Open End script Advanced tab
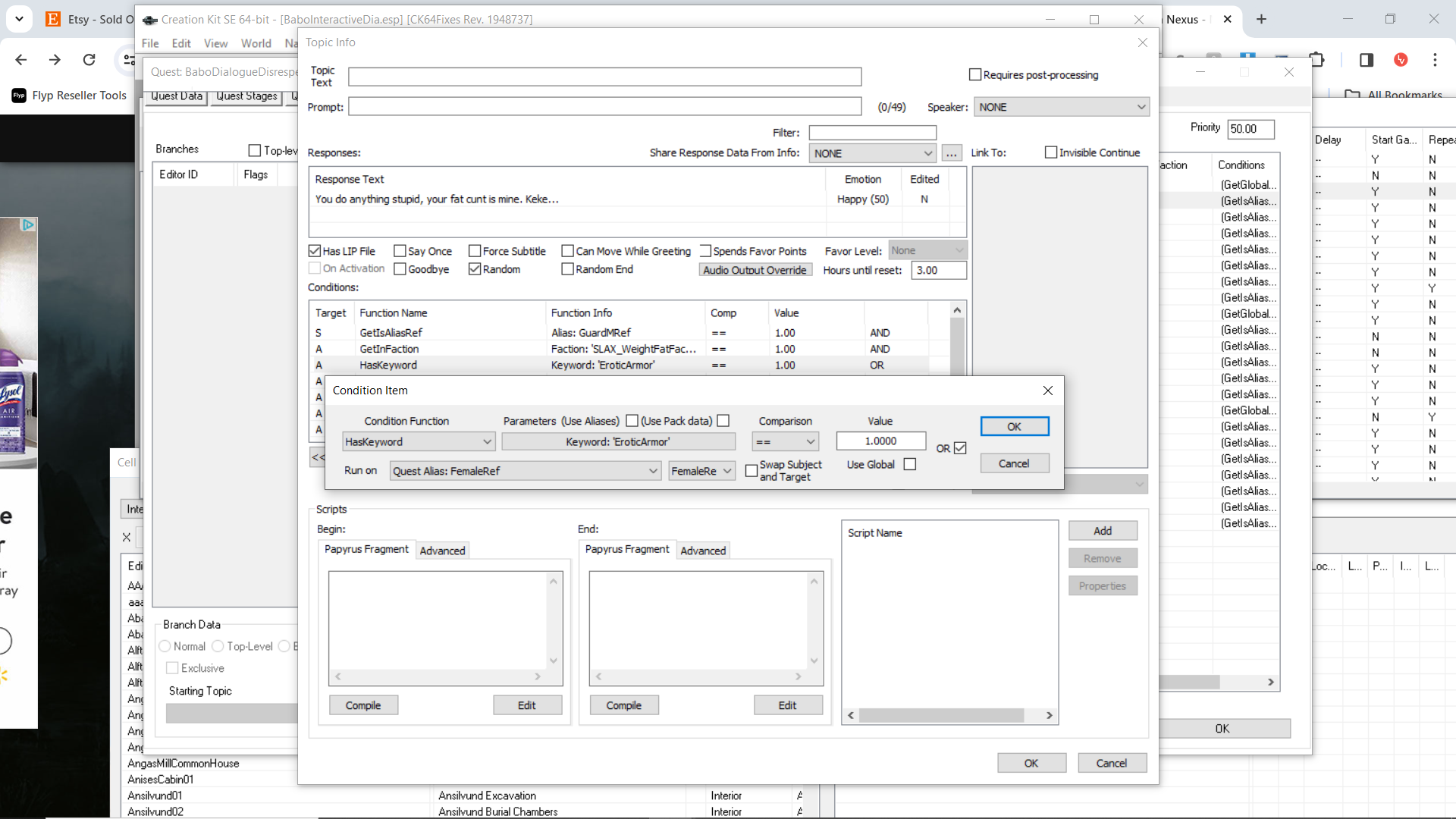The height and width of the screenshot is (819, 1456). coord(703,551)
